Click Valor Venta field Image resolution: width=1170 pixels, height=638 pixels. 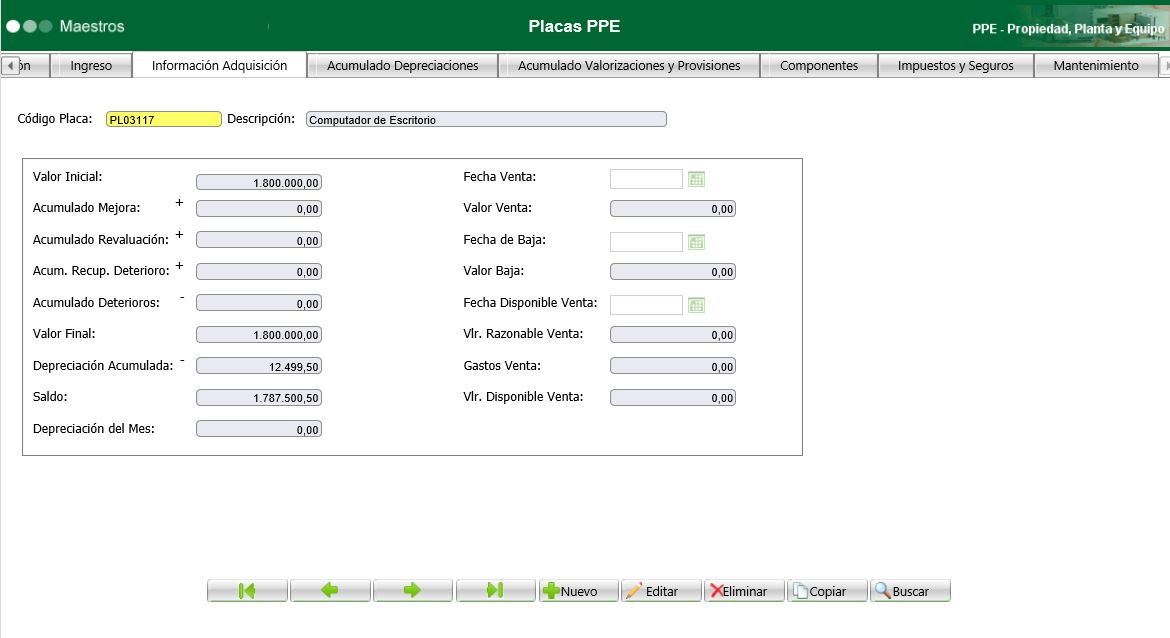(673, 209)
